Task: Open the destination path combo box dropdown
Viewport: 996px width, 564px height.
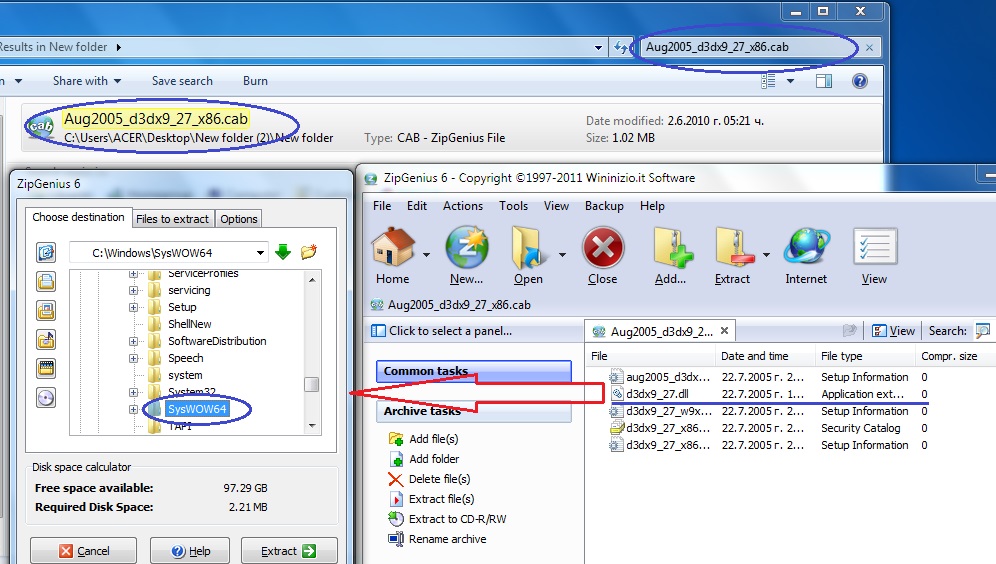Action: (260, 253)
